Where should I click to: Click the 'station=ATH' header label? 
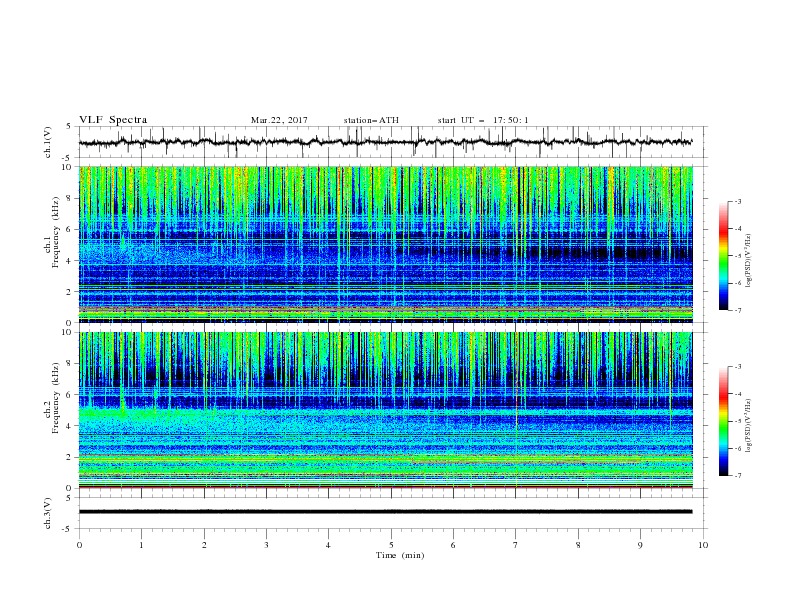click(371, 120)
